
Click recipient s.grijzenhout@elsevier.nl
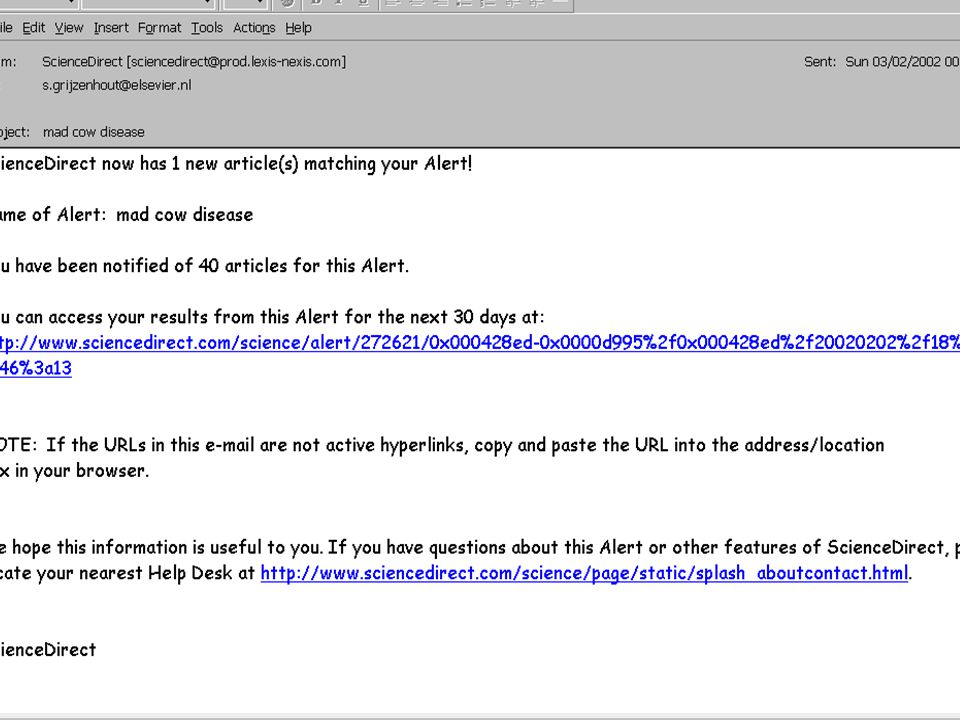tap(116, 85)
